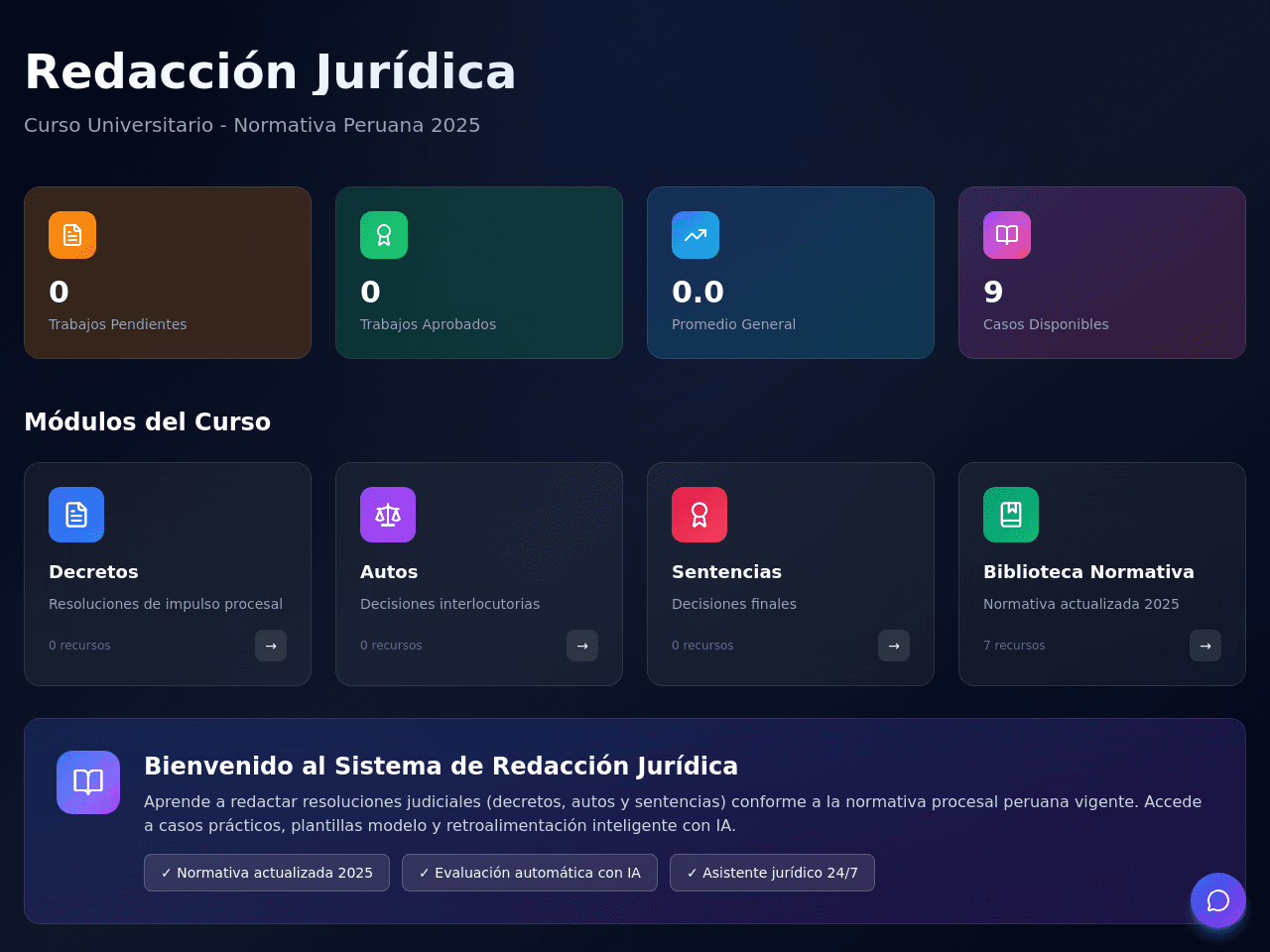Click the purple open-book icon for Casos Disponibles
The width and height of the screenshot is (1270, 952).
coord(1007,235)
